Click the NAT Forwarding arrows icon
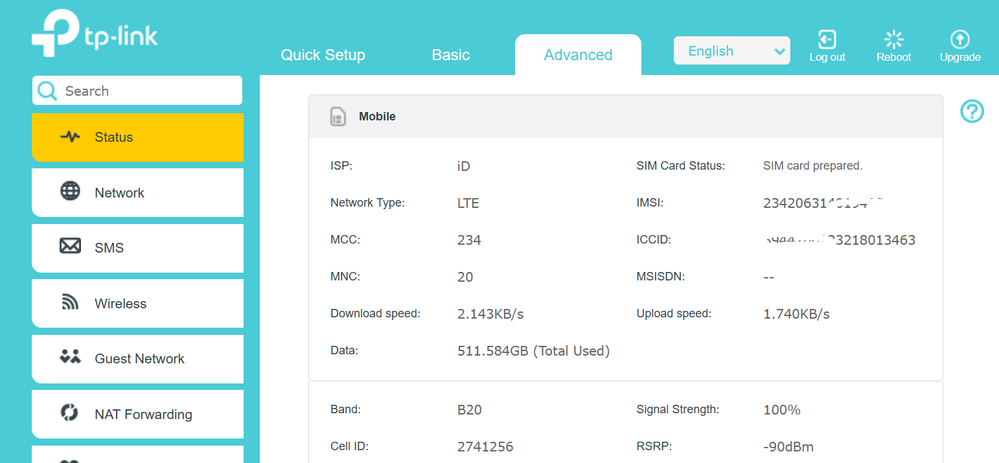 tap(69, 413)
